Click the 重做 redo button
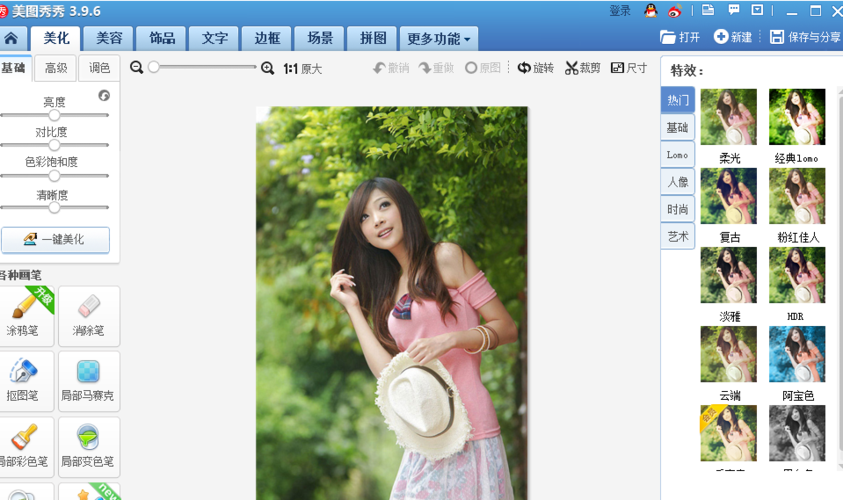This screenshot has height=500, width=843. pyautogui.click(x=437, y=68)
